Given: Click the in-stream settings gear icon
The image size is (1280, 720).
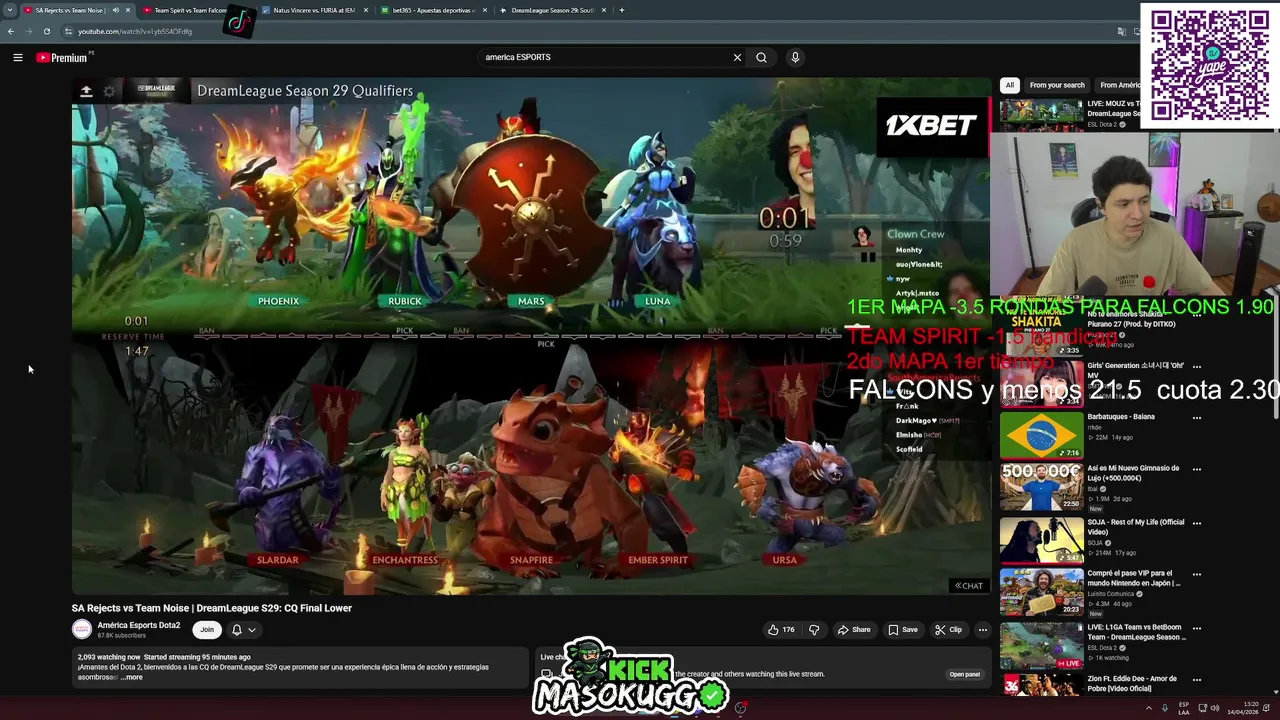Looking at the screenshot, I should point(109,91).
